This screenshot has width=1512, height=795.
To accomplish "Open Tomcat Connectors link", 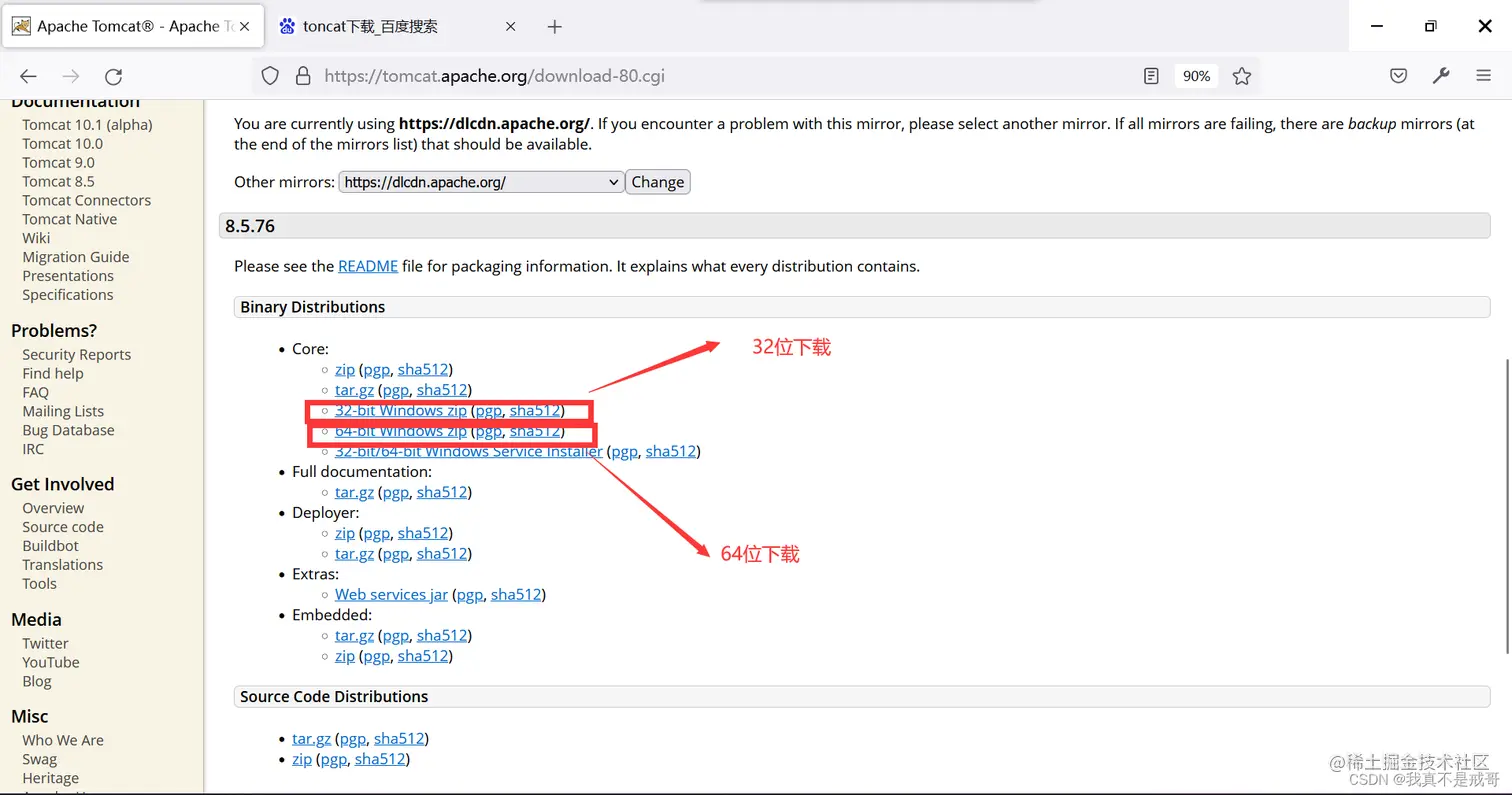I will click(86, 201).
